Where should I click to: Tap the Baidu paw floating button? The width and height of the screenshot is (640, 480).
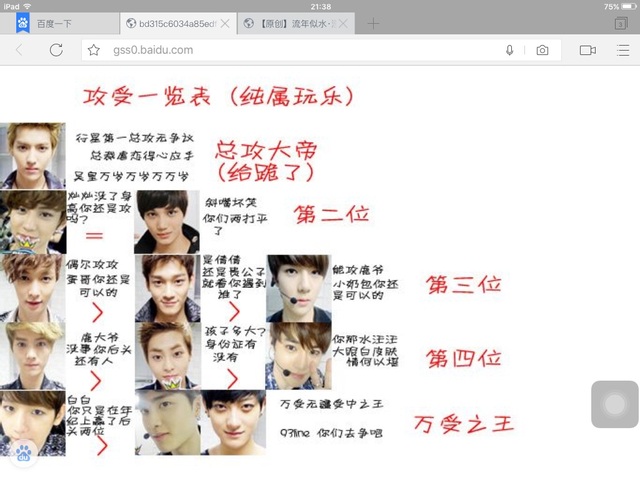point(23,453)
